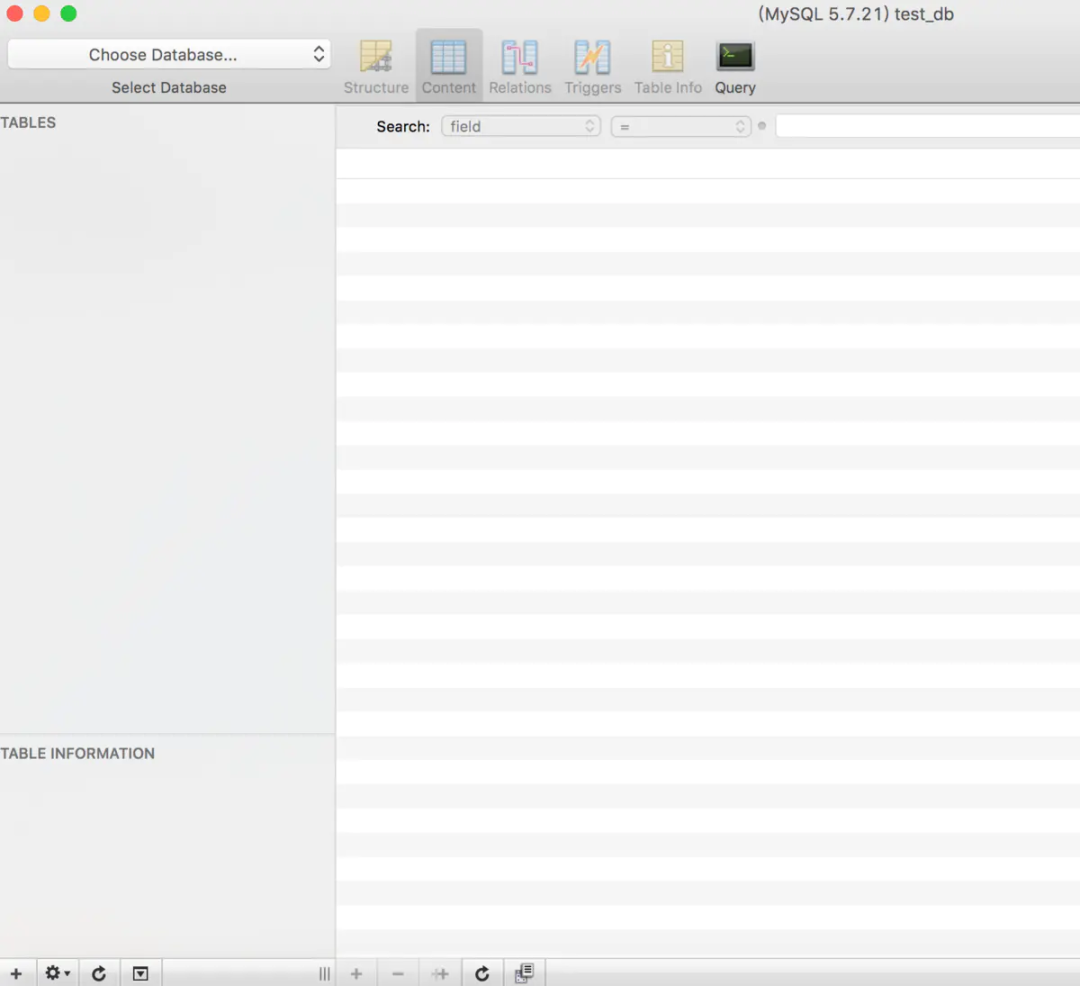Add a table with sidebar plus icon
This screenshot has width=1080, height=986.
coord(17,974)
